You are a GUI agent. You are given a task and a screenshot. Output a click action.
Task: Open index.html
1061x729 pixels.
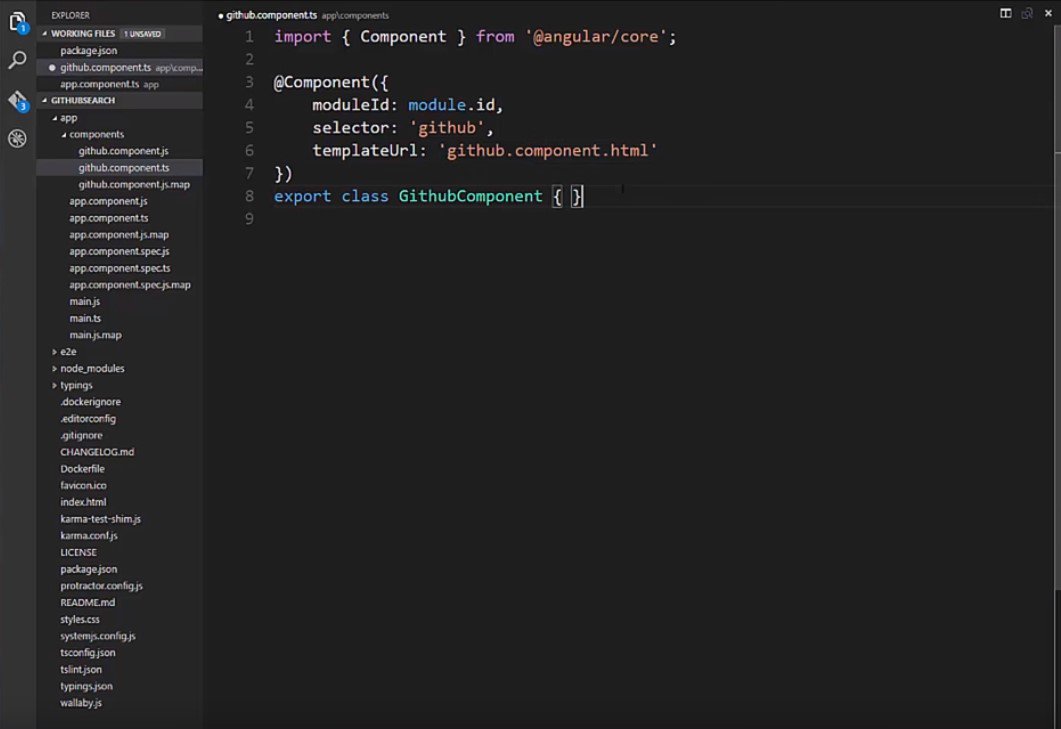pyautogui.click(x=83, y=502)
